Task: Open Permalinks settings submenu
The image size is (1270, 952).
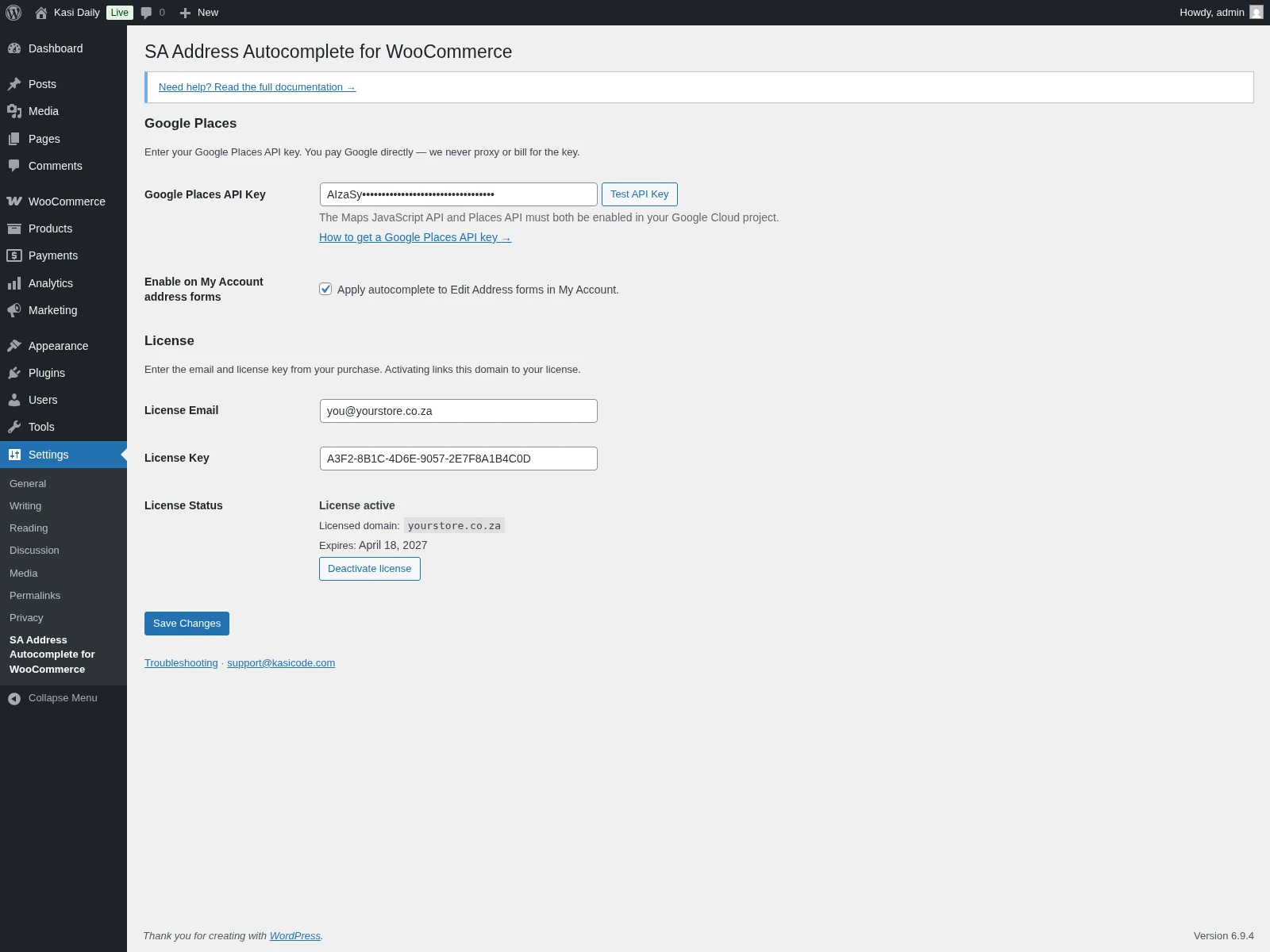Action: (35, 595)
